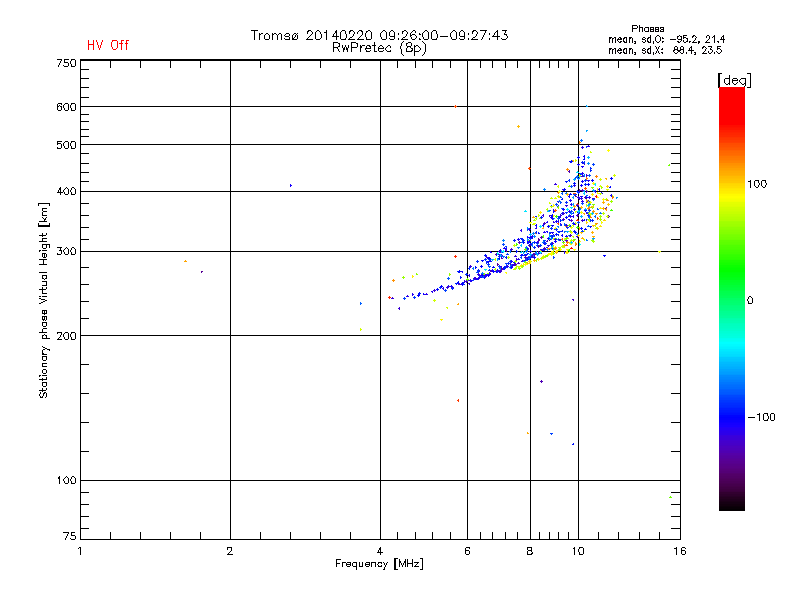This screenshot has height=600, width=800.
Task: Click the orange point at 600 km near 5.7 MHz
Action: pyautogui.click(x=455, y=107)
